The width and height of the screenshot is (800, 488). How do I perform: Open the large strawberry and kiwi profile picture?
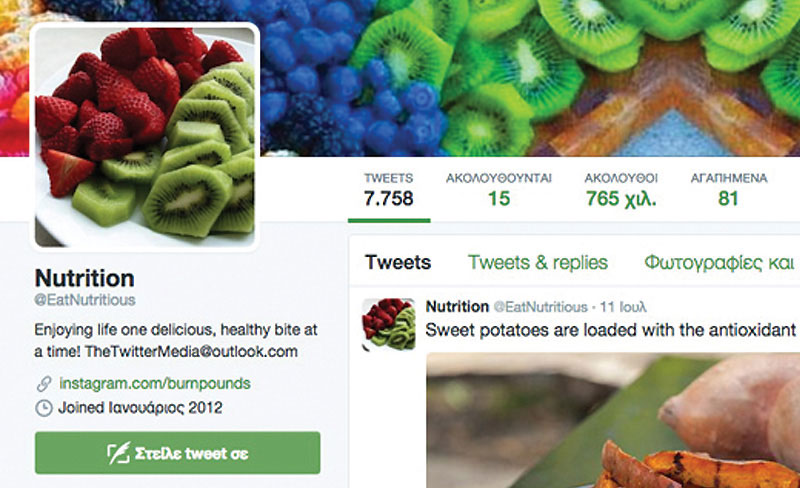click(x=145, y=137)
